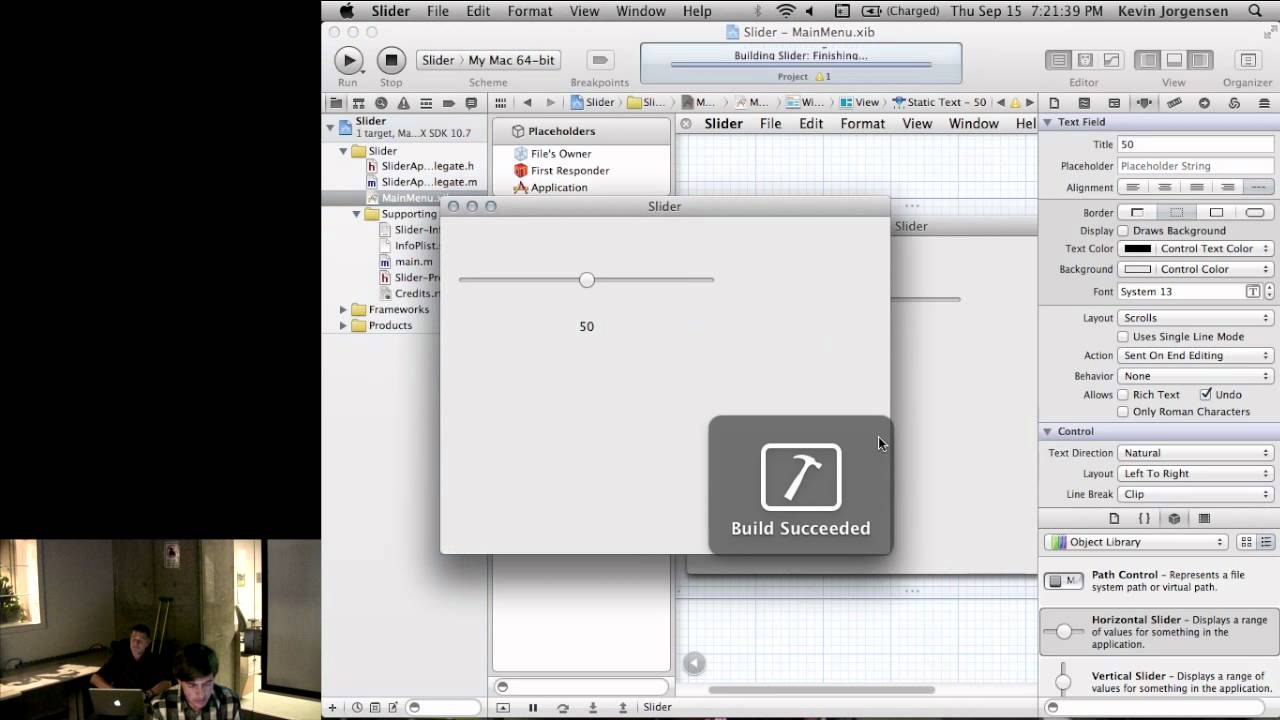Open the related files grid icon in jump bar
Viewport: 1280px width, 720px height.
(500, 103)
